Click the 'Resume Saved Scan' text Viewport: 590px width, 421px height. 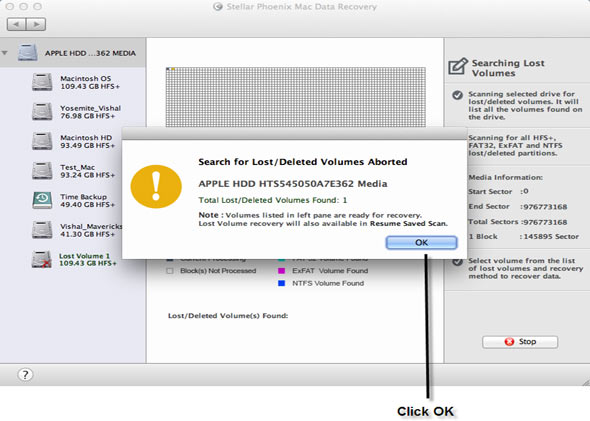point(409,223)
